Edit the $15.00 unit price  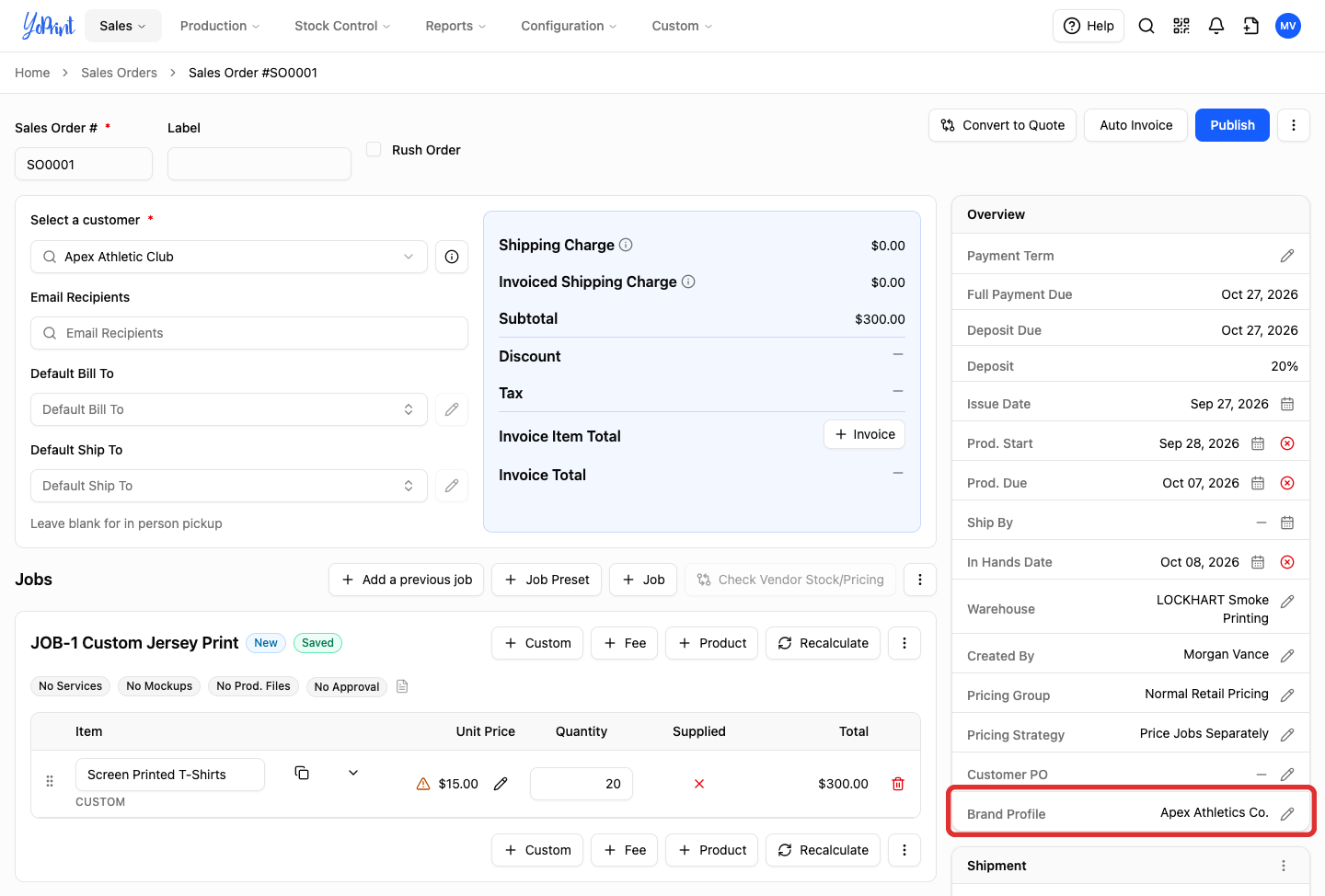501,784
